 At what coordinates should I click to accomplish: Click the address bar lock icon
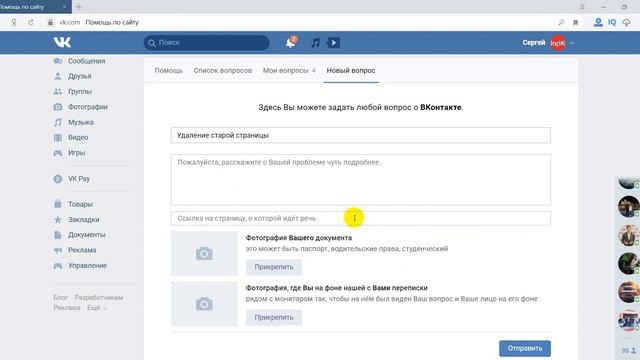(50, 22)
